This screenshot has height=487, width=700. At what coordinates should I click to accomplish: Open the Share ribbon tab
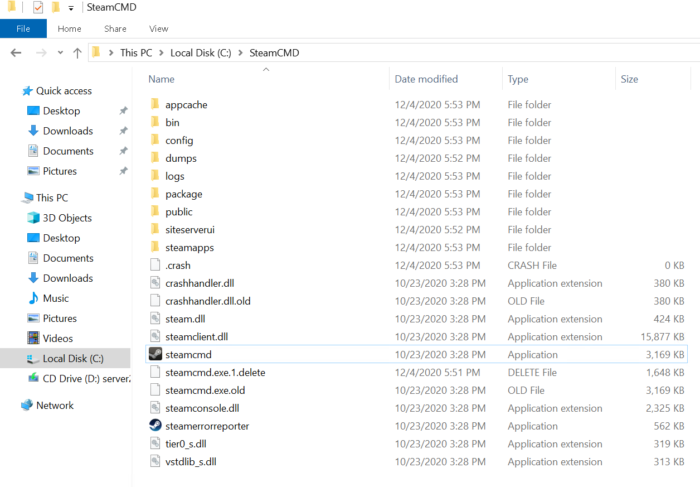(115, 29)
